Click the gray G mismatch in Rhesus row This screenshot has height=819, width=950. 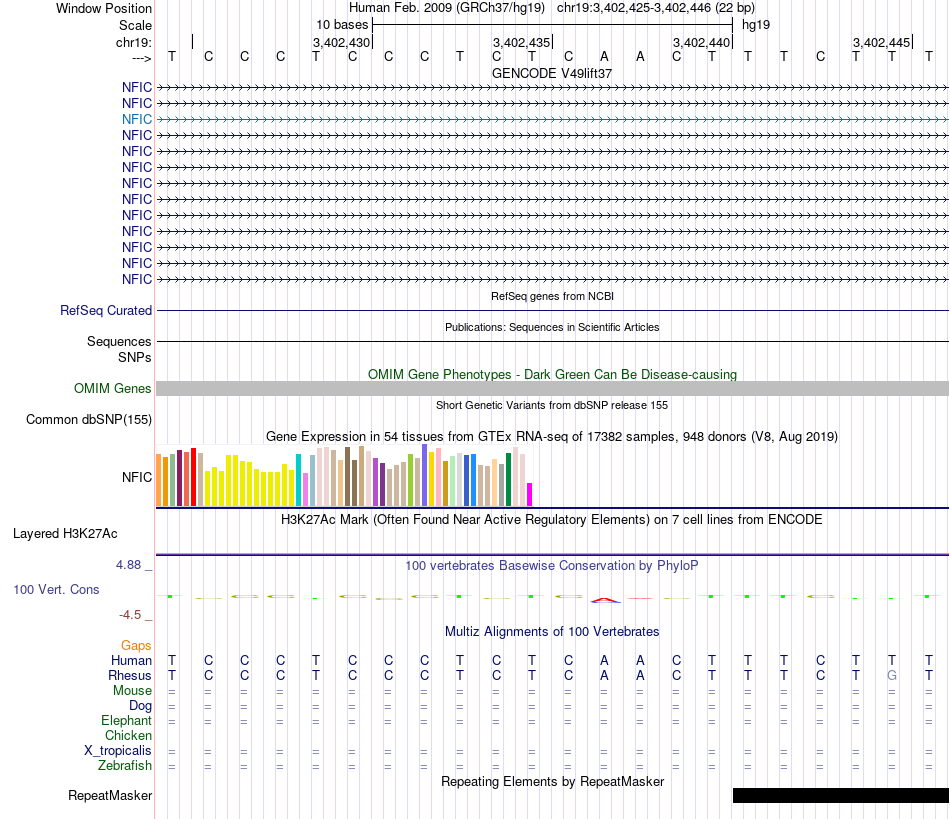point(892,675)
